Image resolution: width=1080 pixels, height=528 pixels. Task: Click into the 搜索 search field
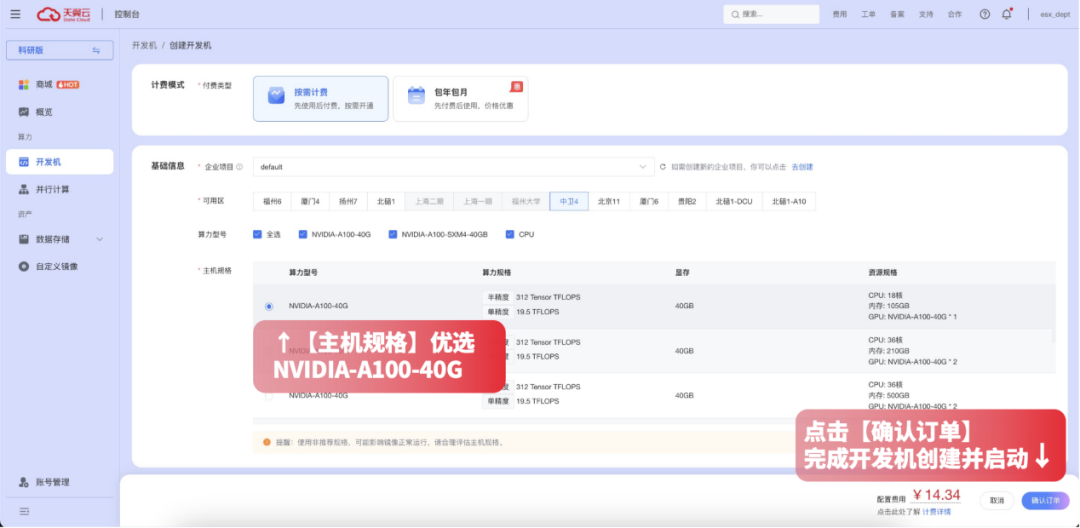[x=771, y=14]
